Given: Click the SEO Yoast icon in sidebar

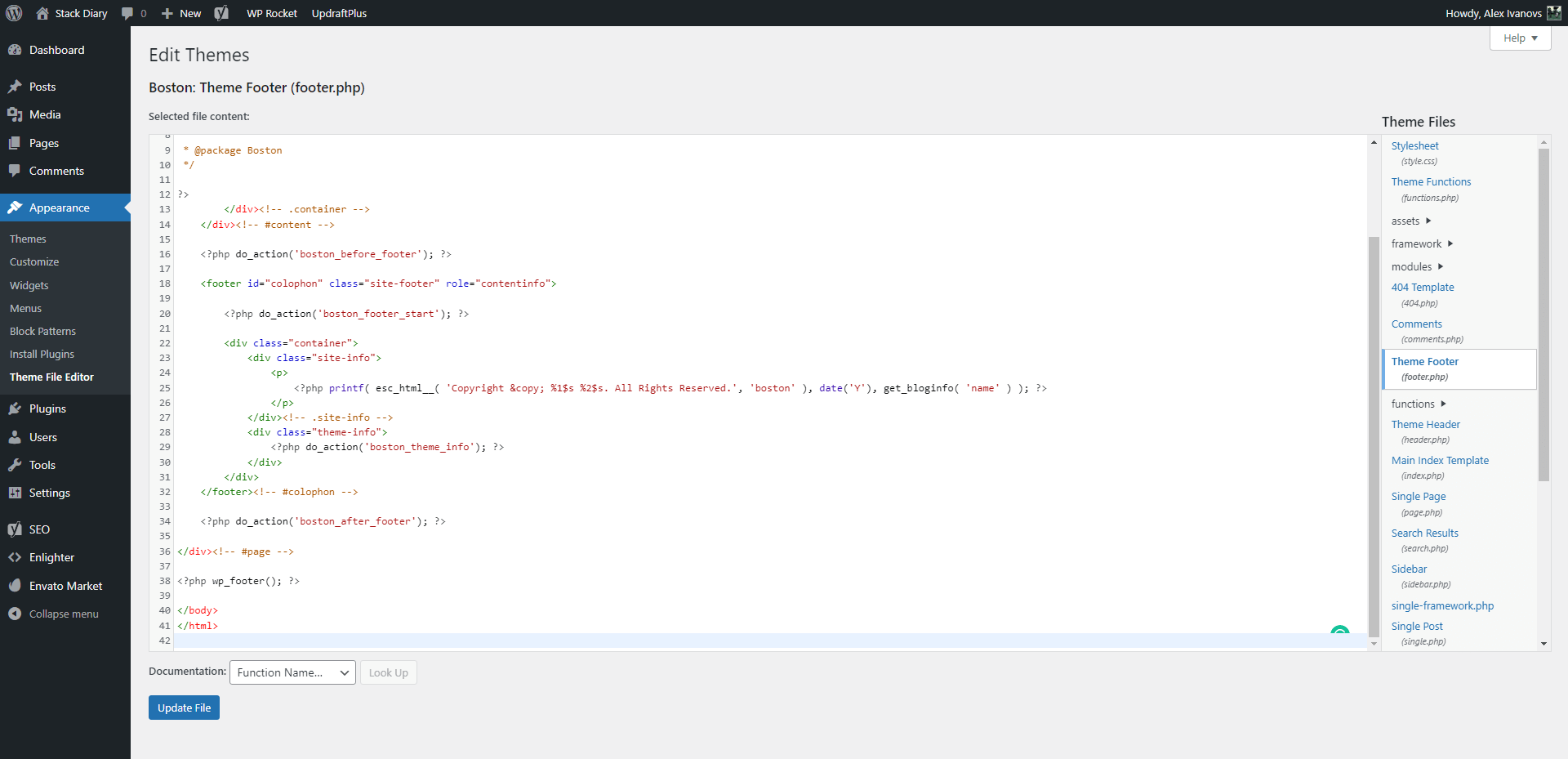Looking at the screenshot, I should click(15, 529).
